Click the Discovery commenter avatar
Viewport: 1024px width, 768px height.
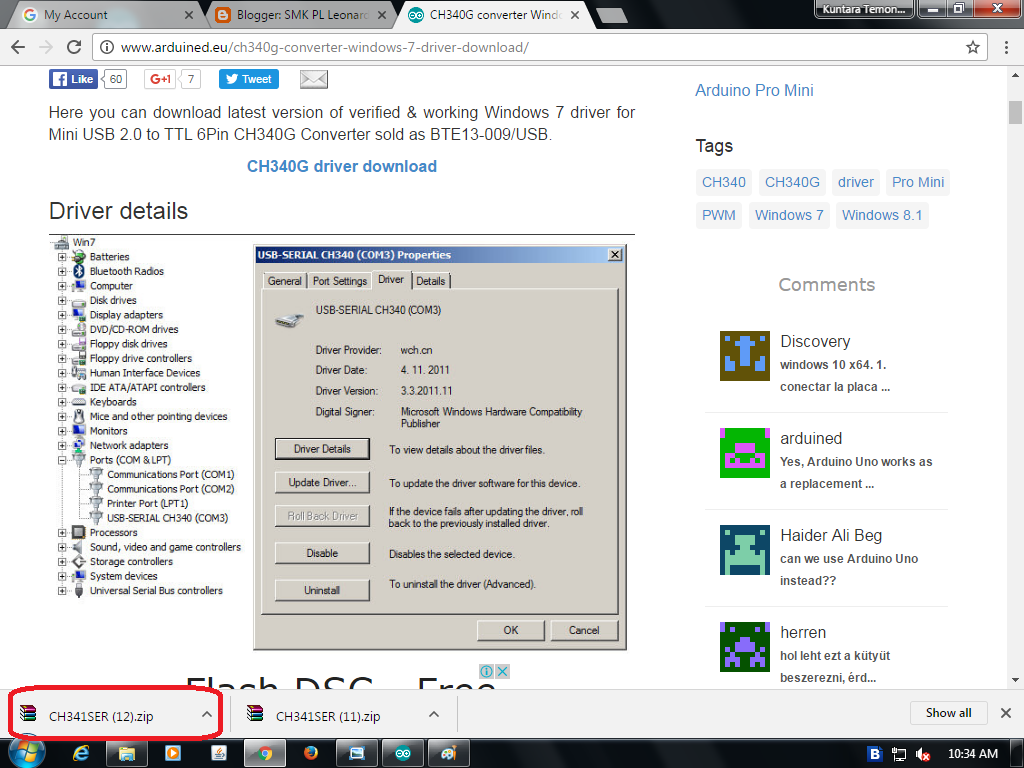[744, 356]
